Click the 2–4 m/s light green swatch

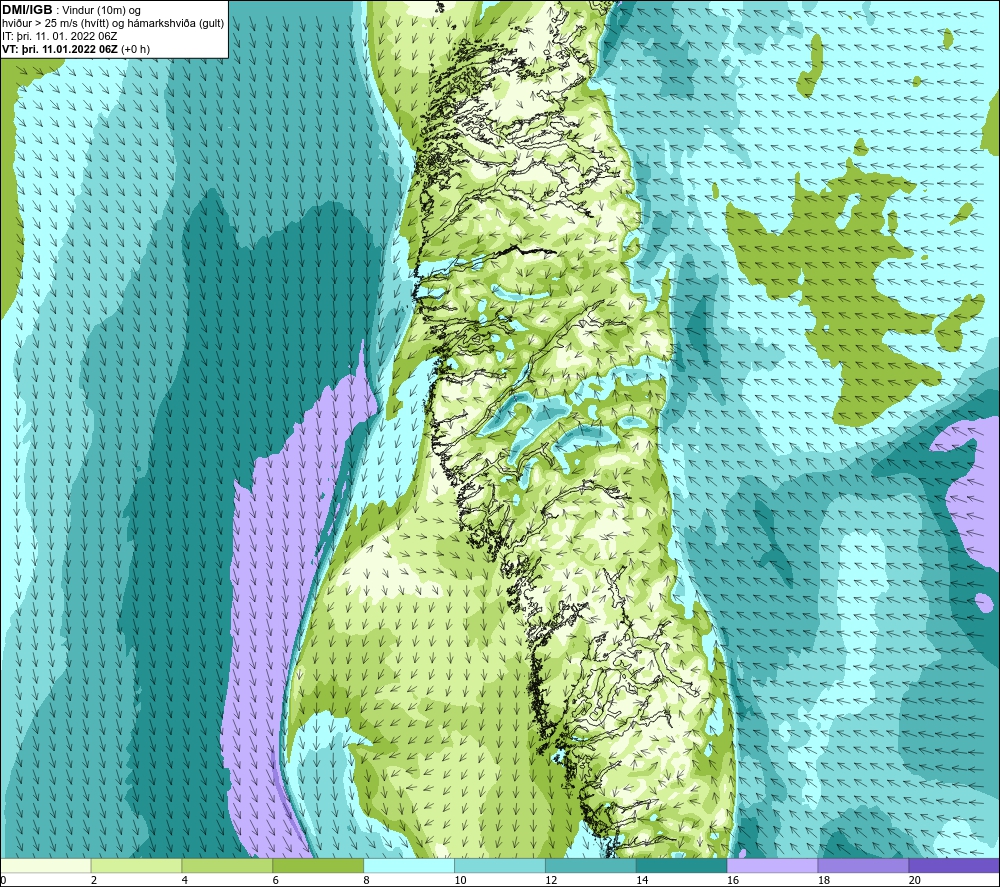coord(136,866)
